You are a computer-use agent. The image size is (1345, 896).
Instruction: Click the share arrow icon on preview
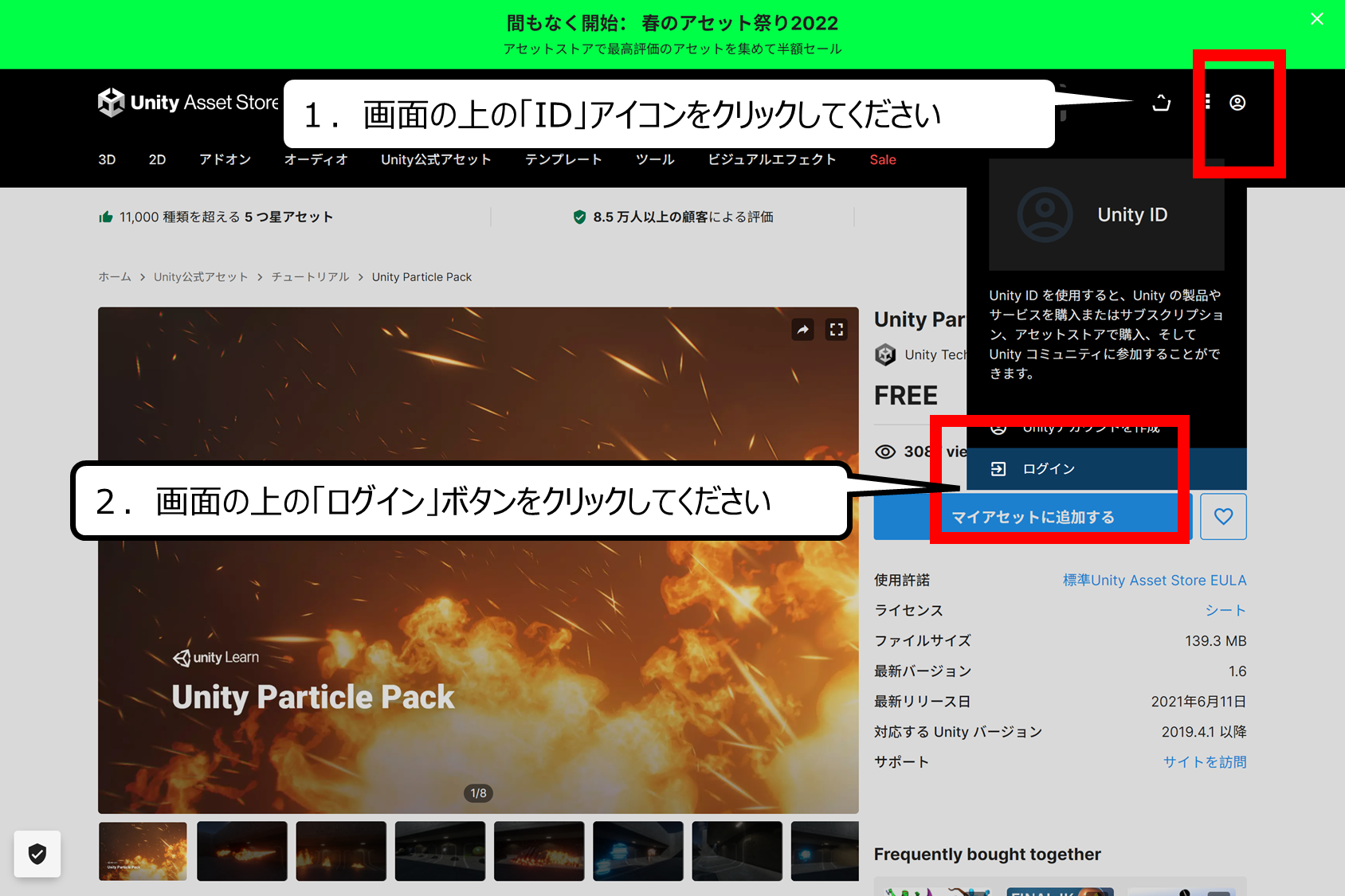coord(802,330)
